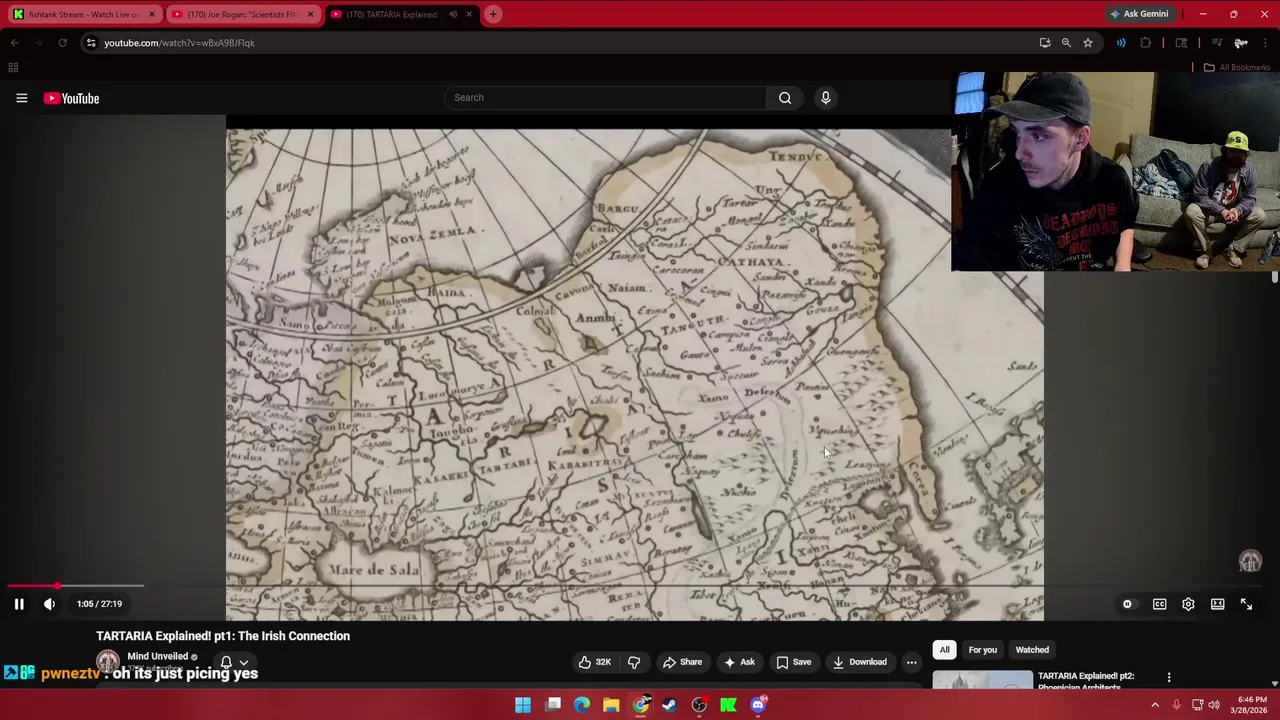The height and width of the screenshot is (720, 1280).
Task: Switch to fishtank Stream browser tab
Action: coord(84,14)
